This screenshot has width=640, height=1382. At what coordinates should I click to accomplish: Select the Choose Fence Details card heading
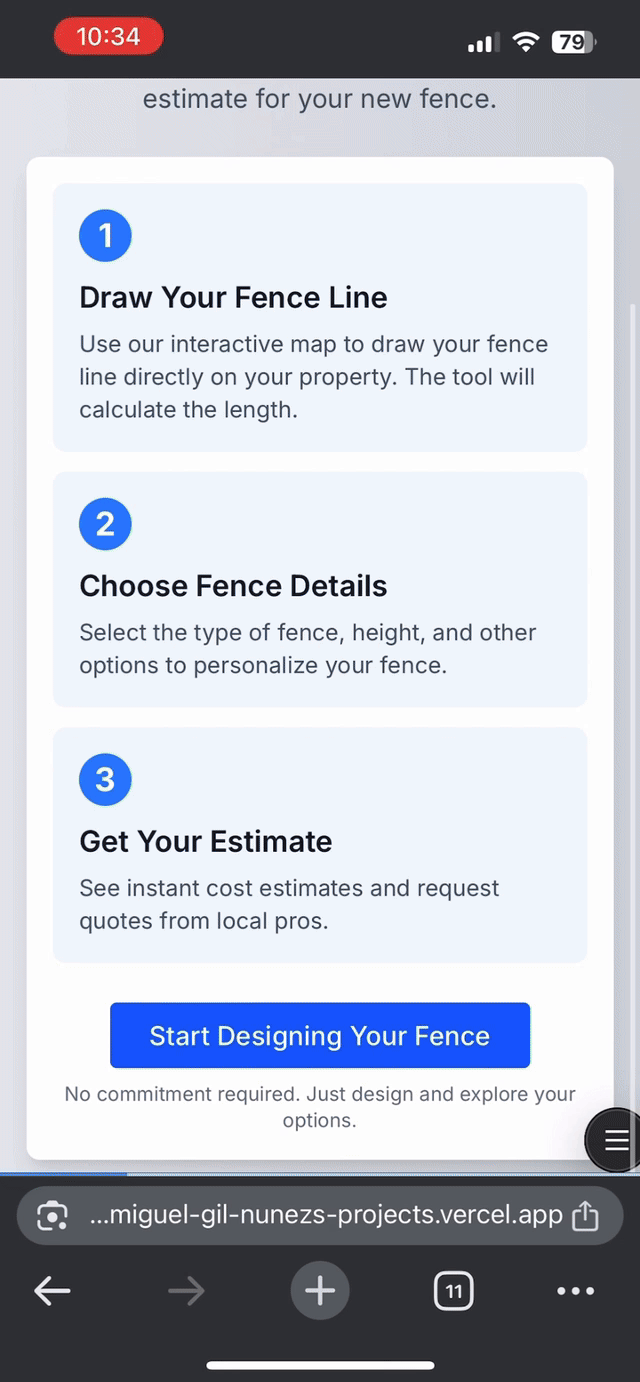pos(233,586)
